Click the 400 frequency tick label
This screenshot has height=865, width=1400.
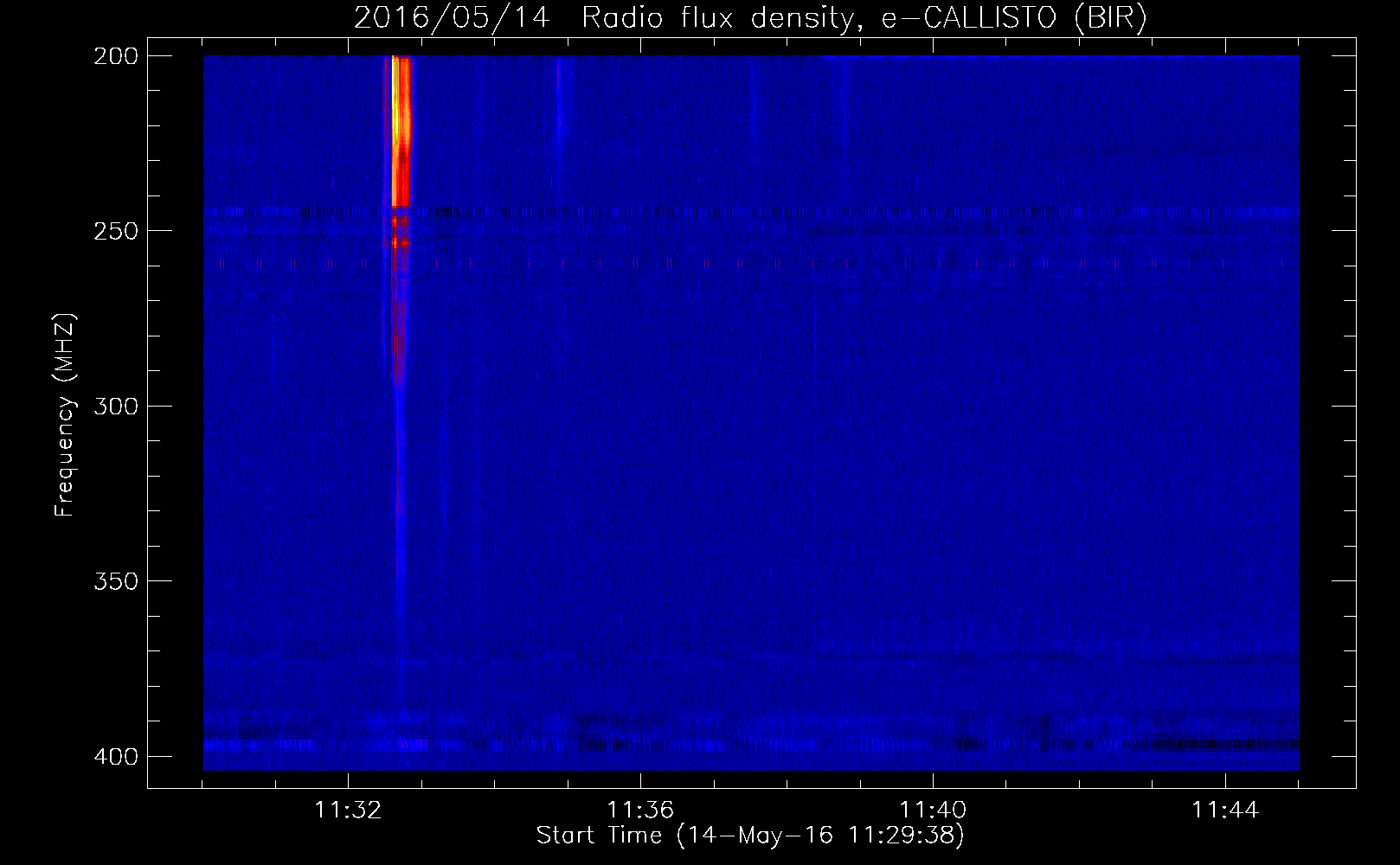pos(115,757)
